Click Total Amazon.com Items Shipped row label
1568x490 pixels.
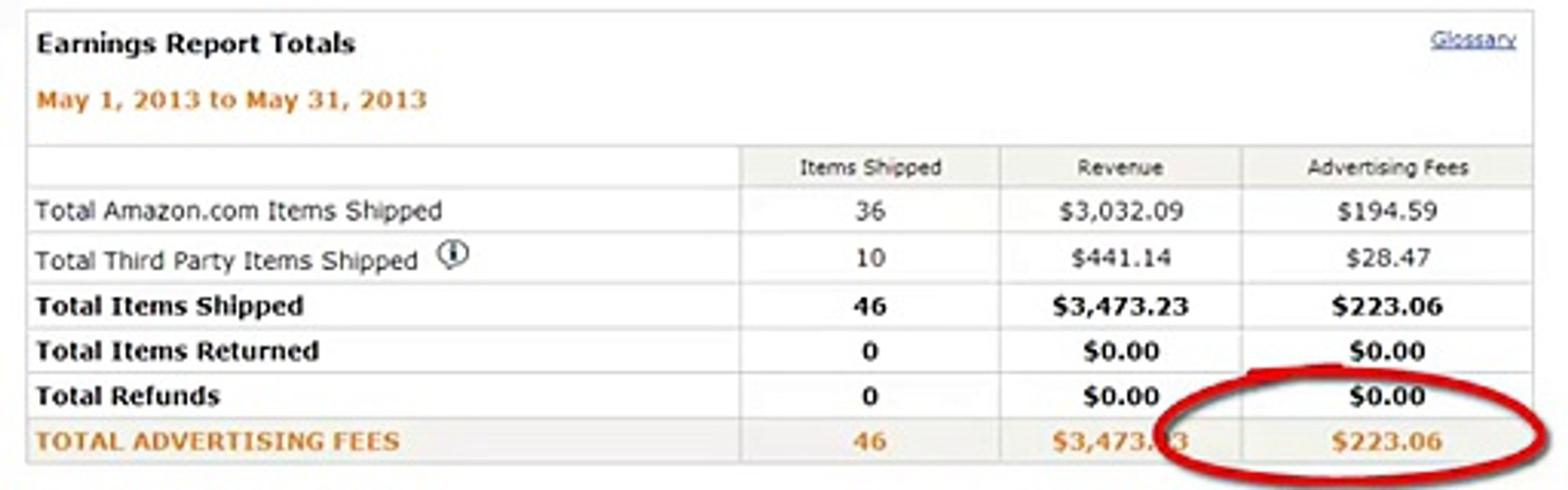pos(239,211)
